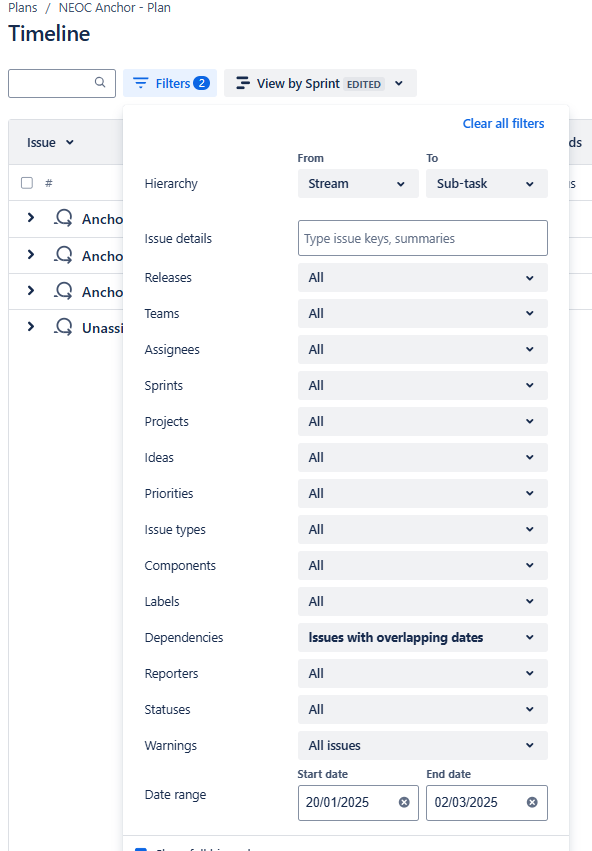Click Clear all filters link

(x=503, y=124)
